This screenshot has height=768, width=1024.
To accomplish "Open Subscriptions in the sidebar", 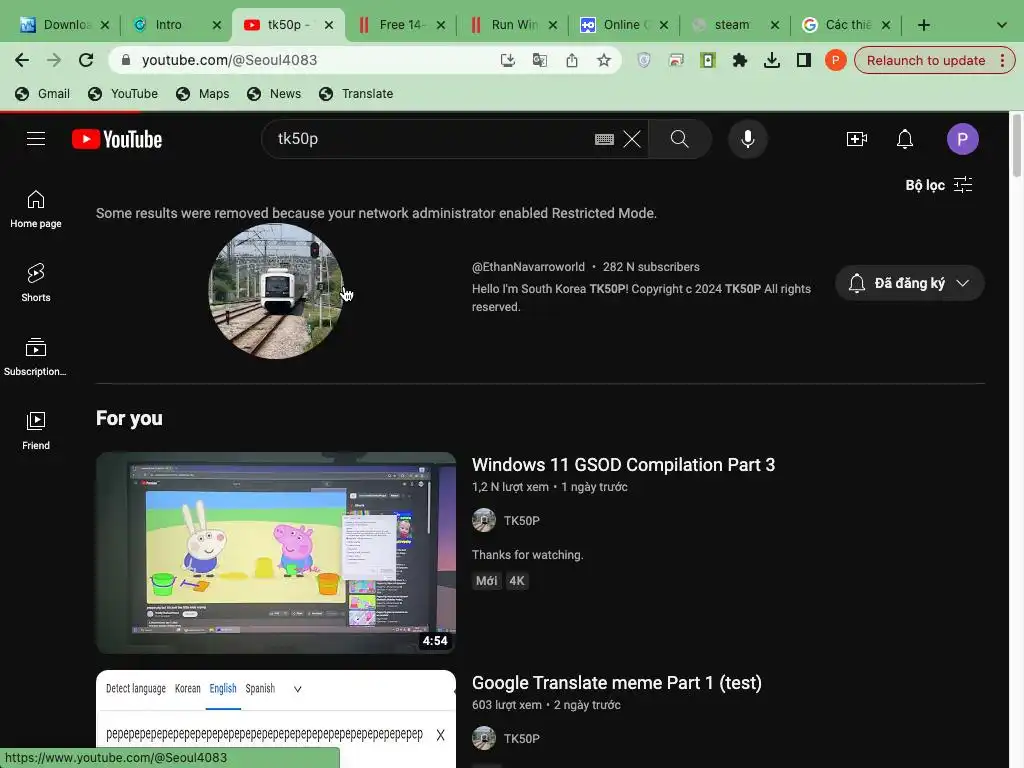I will (x=36, y=357).
